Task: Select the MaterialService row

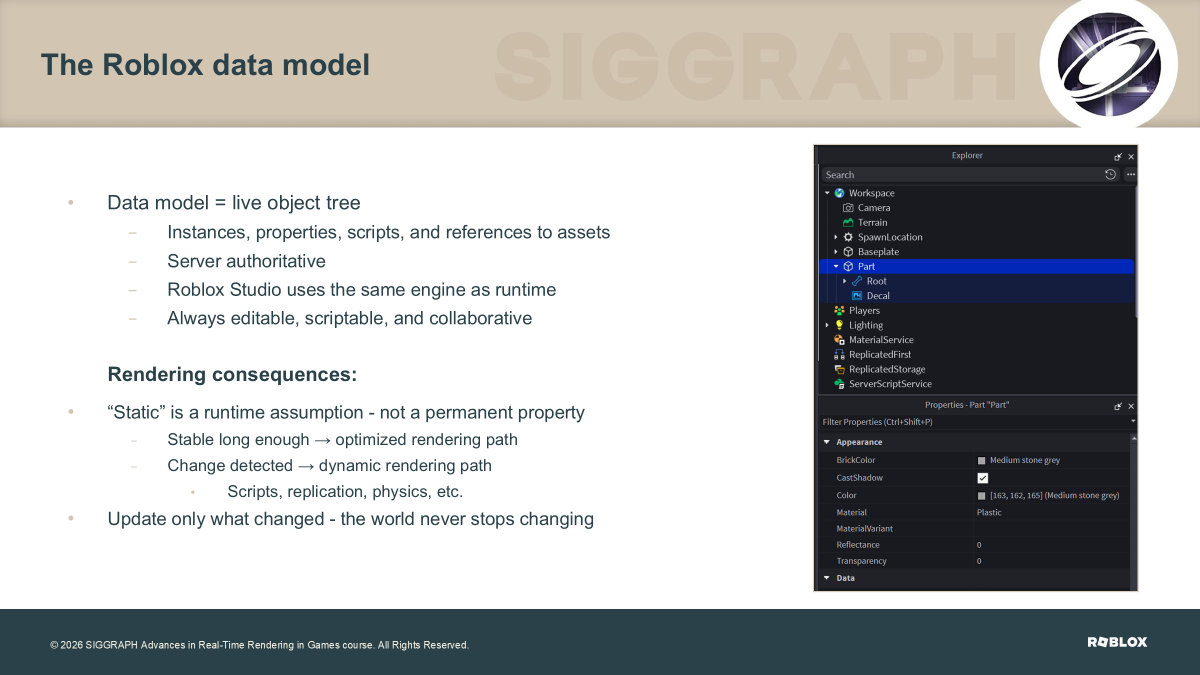Action: pyautogui.click(x=977, y=340)
